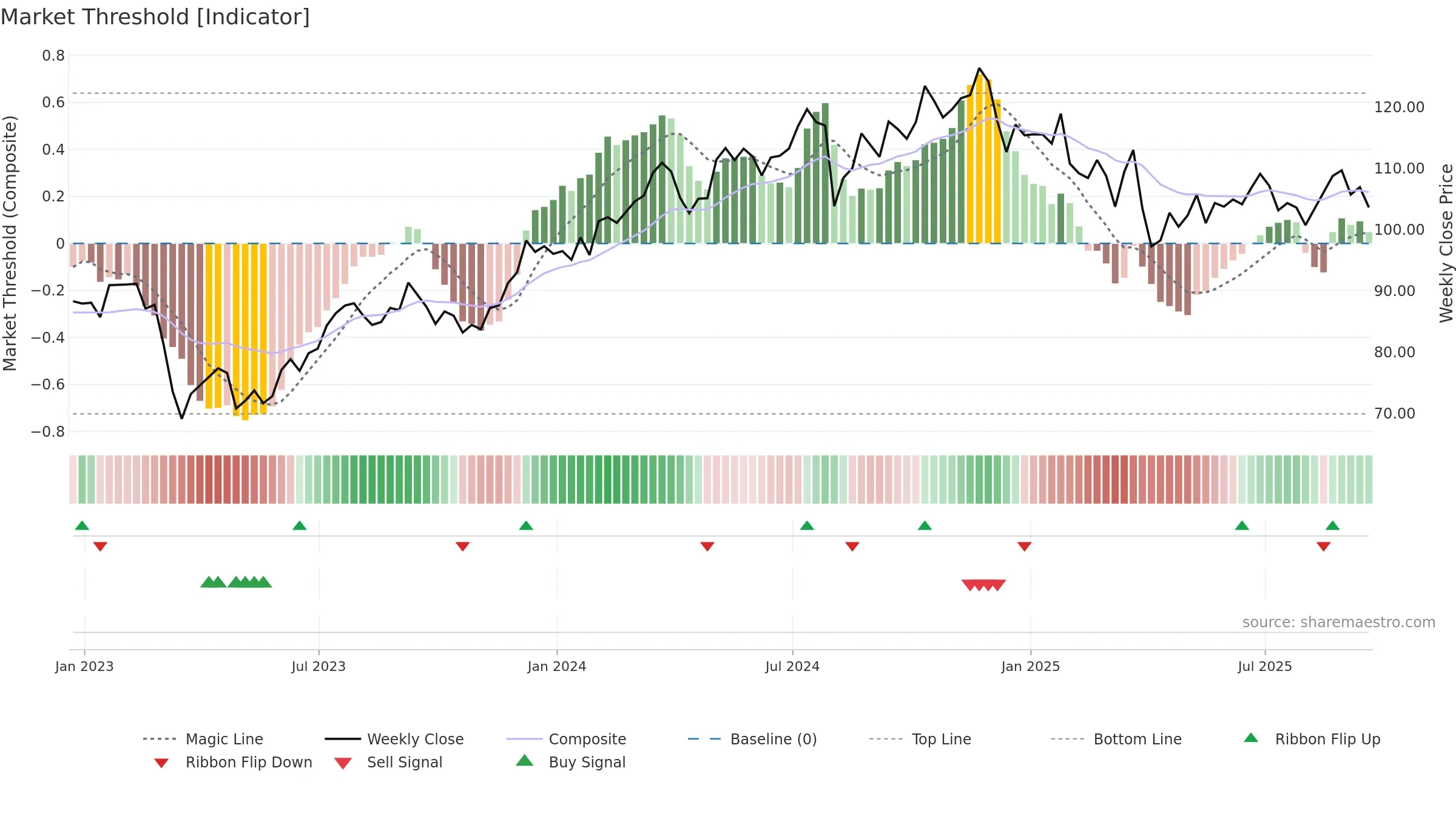
Task: Toggle the Buy Signal legend entry
Action: point(570,762)
